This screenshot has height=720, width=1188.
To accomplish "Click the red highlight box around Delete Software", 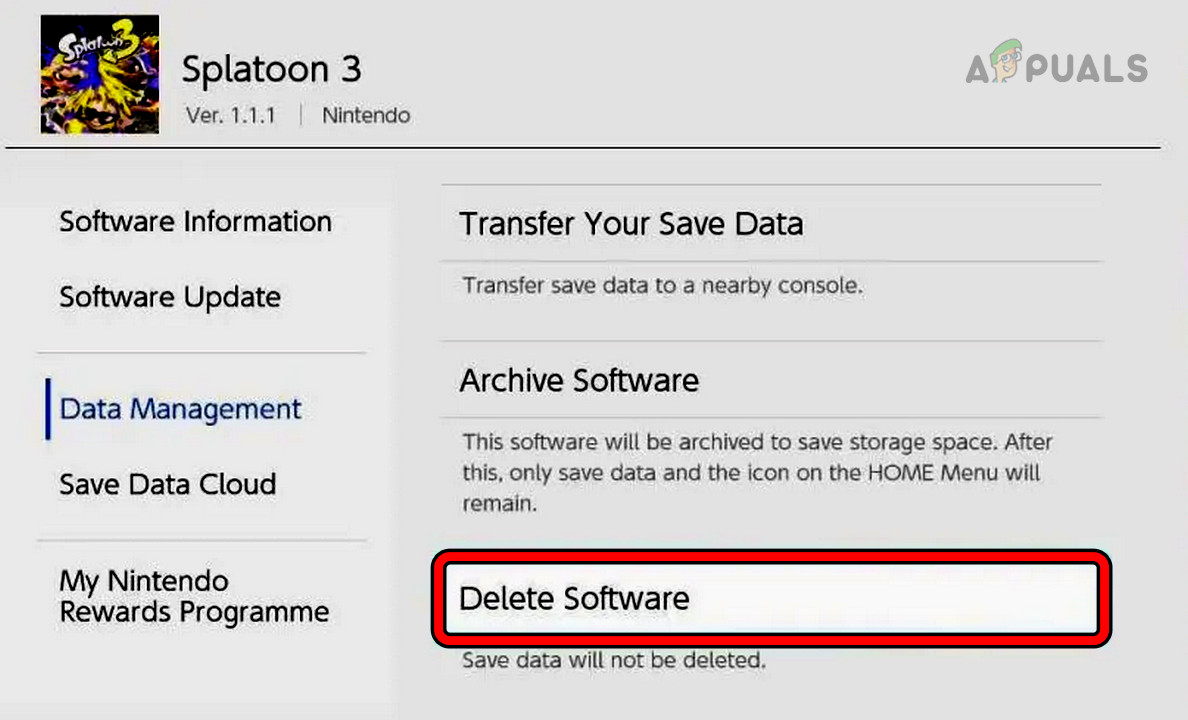I will pyautogui.click(x=772, y=600).
